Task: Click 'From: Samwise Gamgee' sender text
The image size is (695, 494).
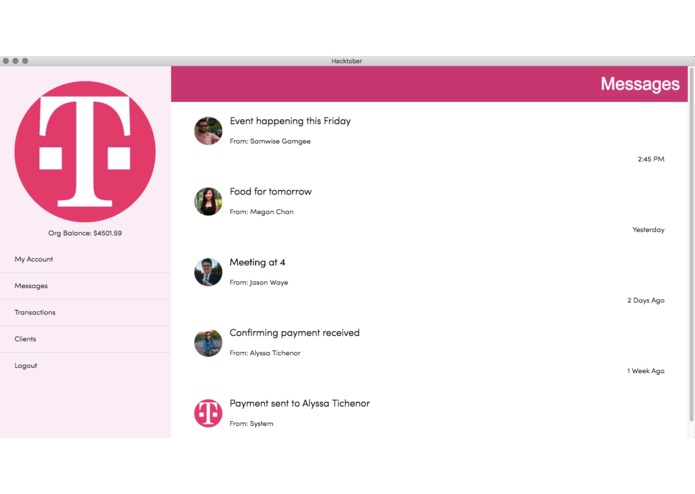Action: pos(270,141)
